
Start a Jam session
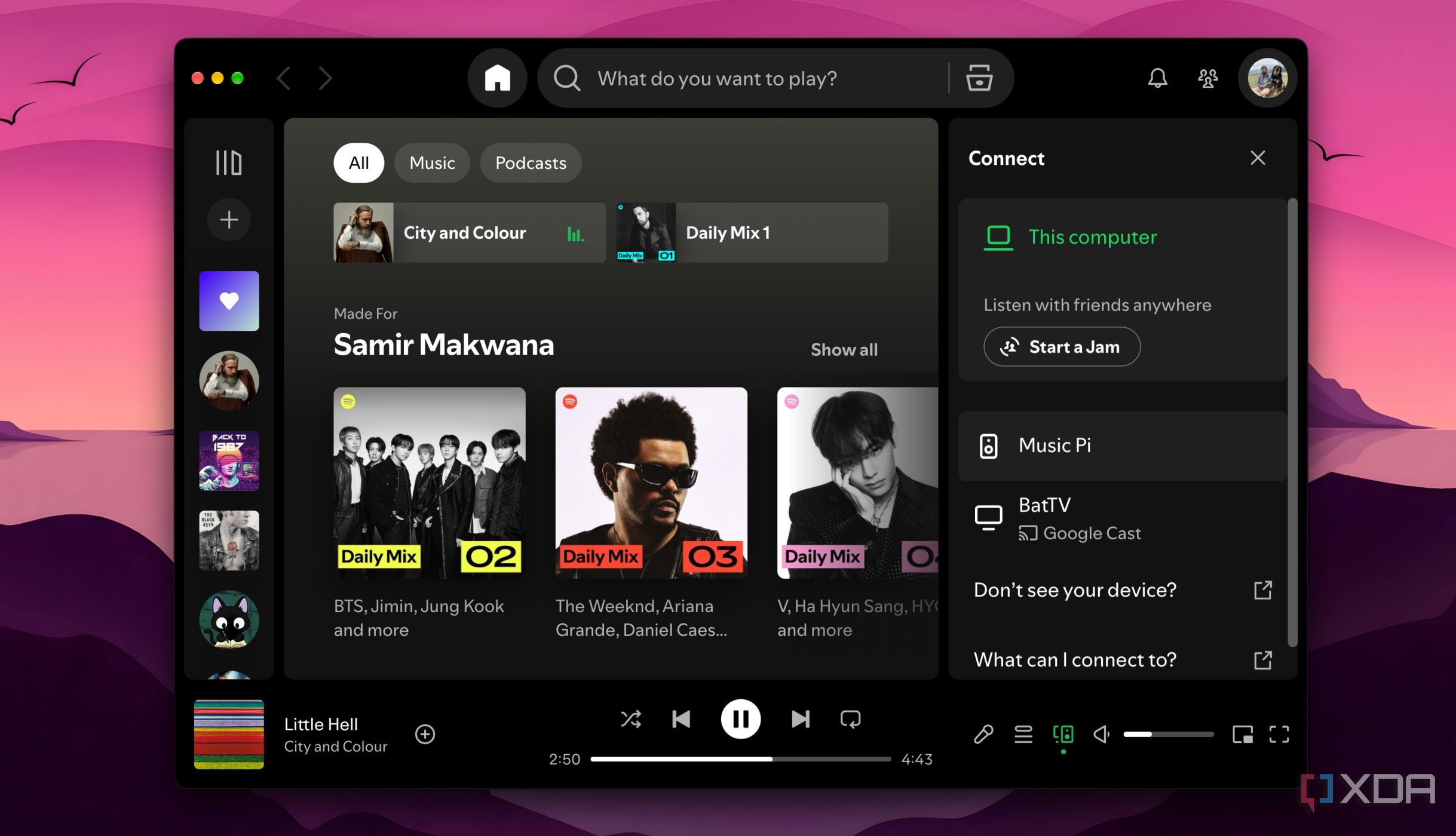pyautogui.click(x=1062, y=346)
